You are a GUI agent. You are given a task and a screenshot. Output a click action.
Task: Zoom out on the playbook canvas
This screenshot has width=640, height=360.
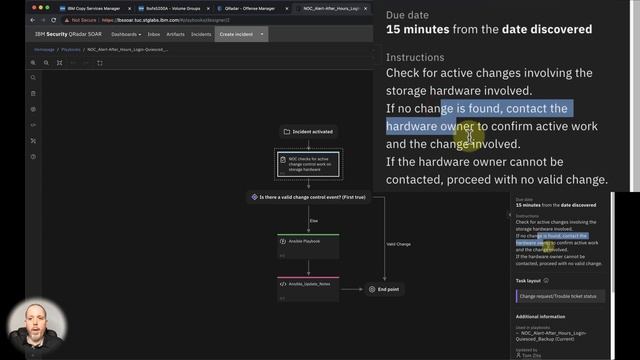(x=46, y=63)
